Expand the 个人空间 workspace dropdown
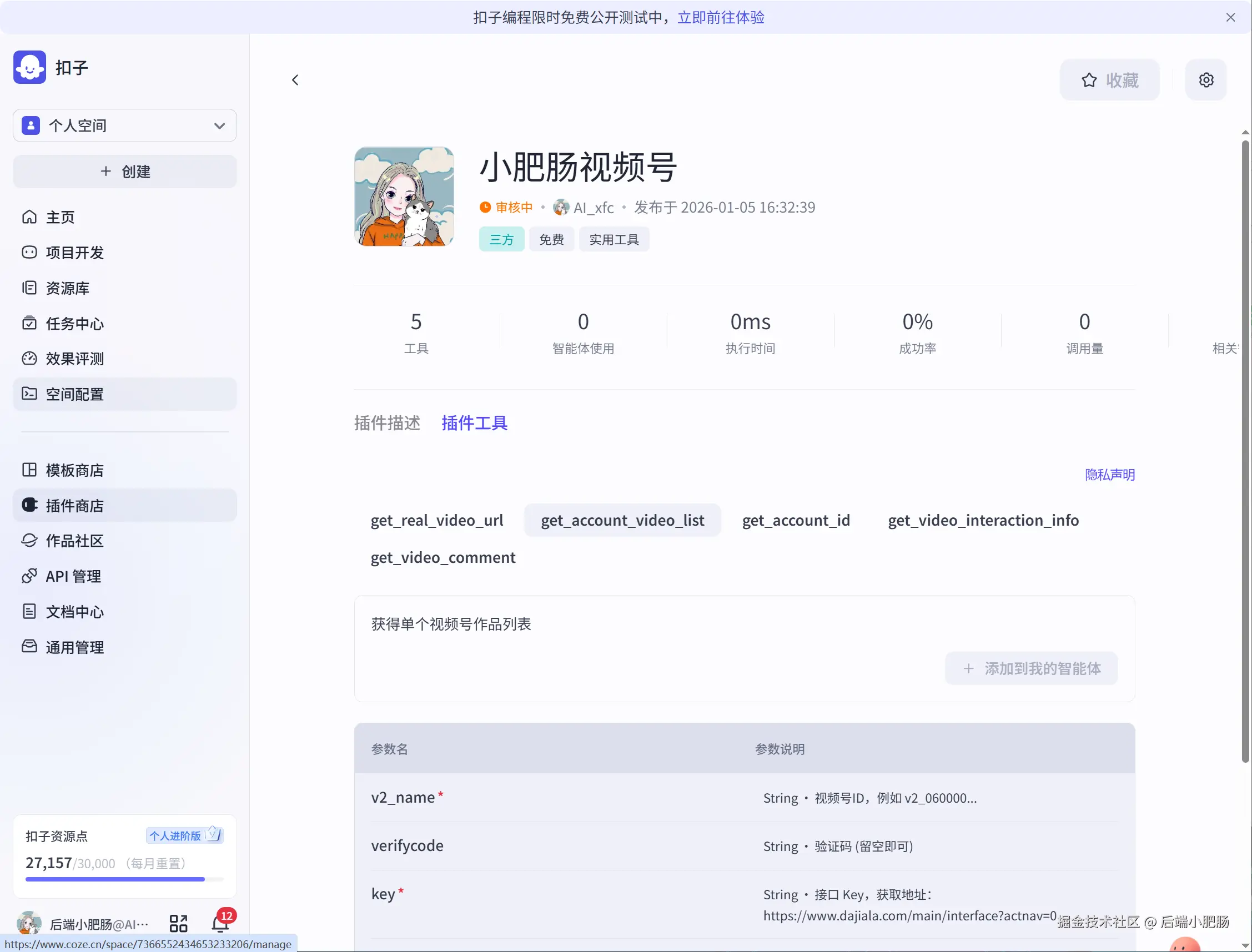 (125, 125)
